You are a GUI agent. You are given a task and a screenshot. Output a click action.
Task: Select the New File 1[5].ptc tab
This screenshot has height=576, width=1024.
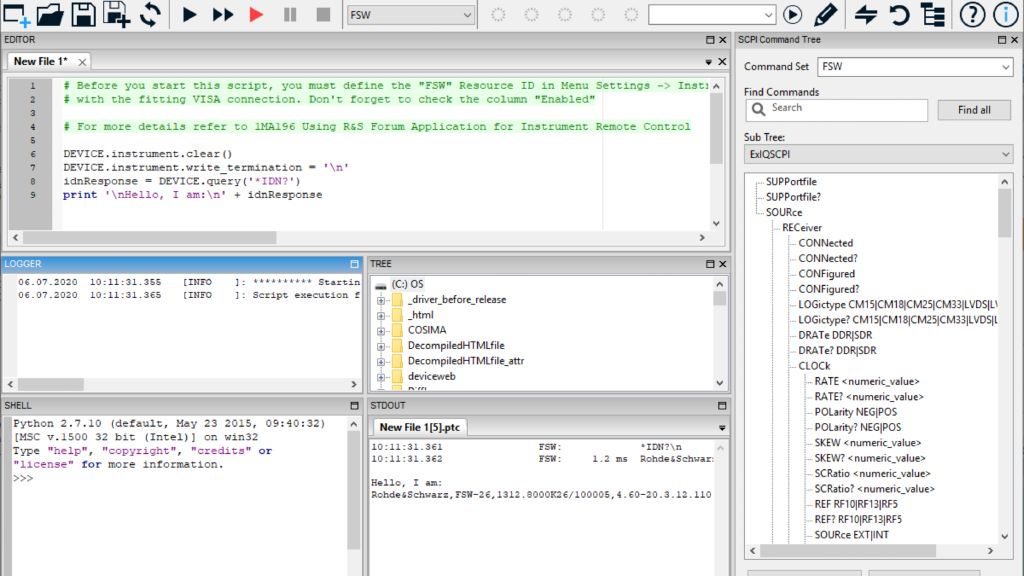click(x=419, y=427)
